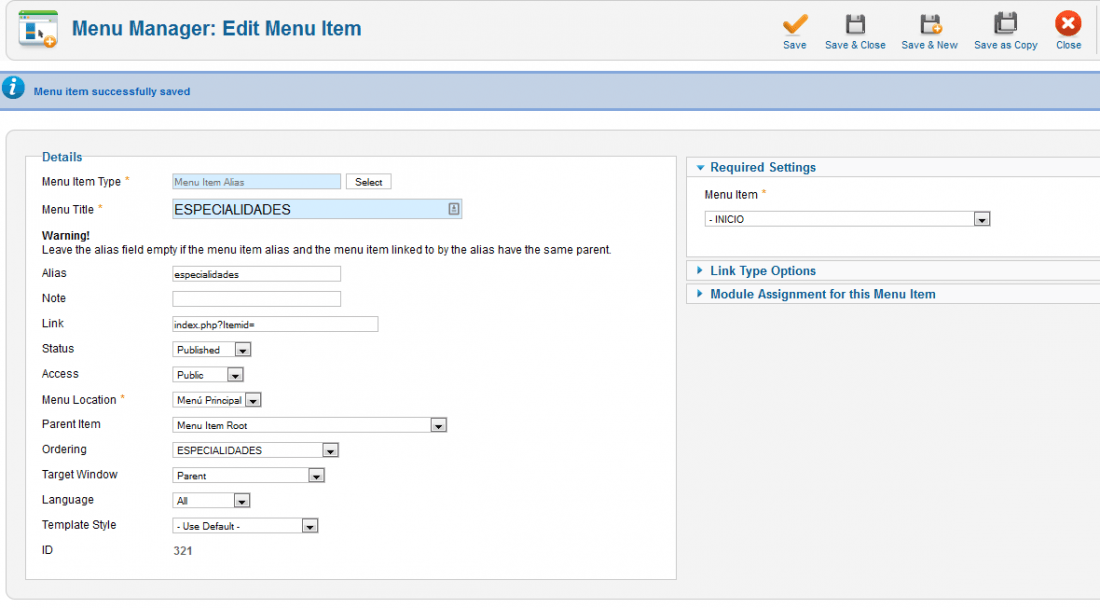Click into the empty Note field

pos(257,299)
